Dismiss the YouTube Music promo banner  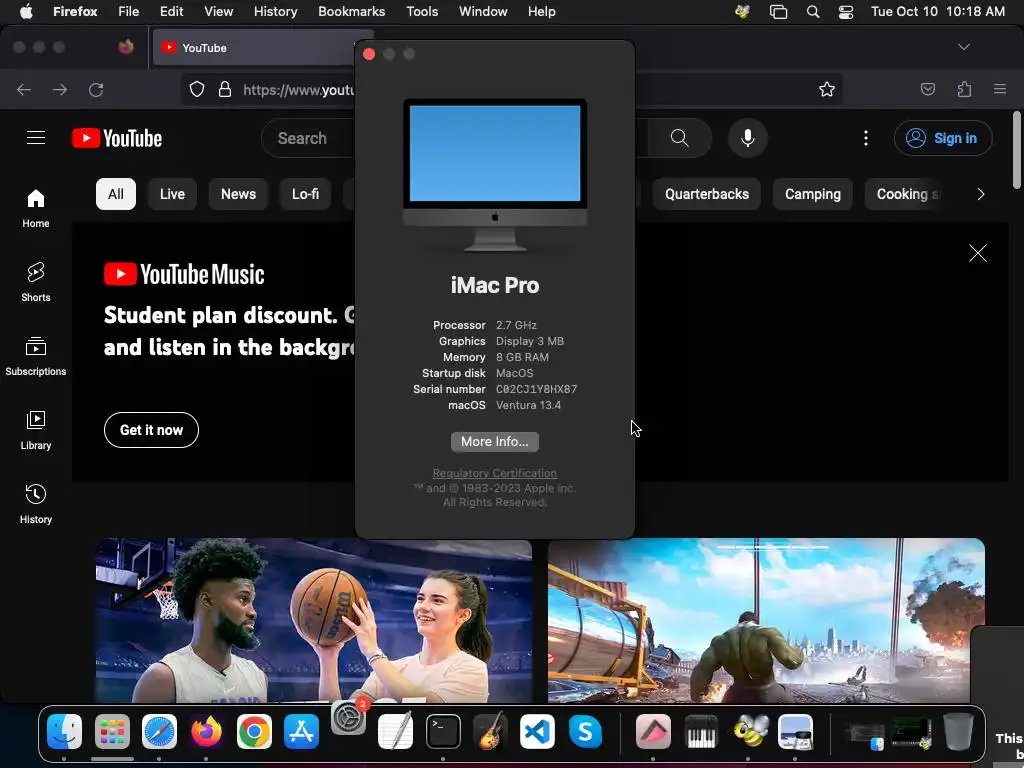coord(978,253)
